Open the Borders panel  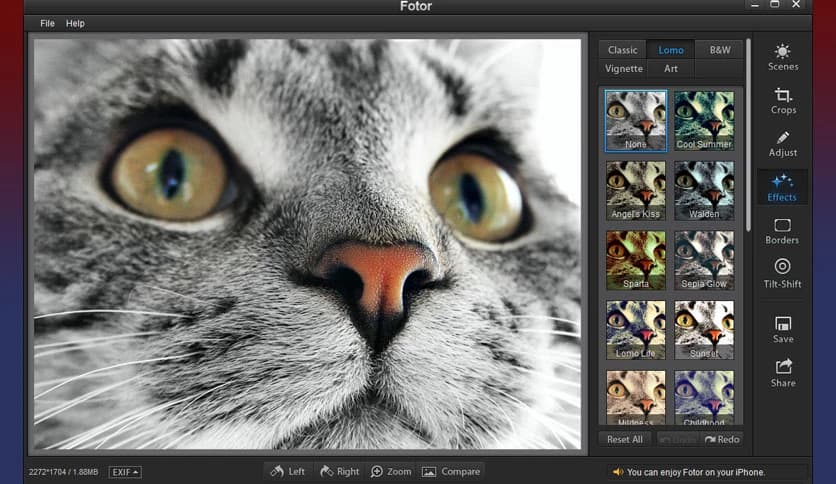782,231
